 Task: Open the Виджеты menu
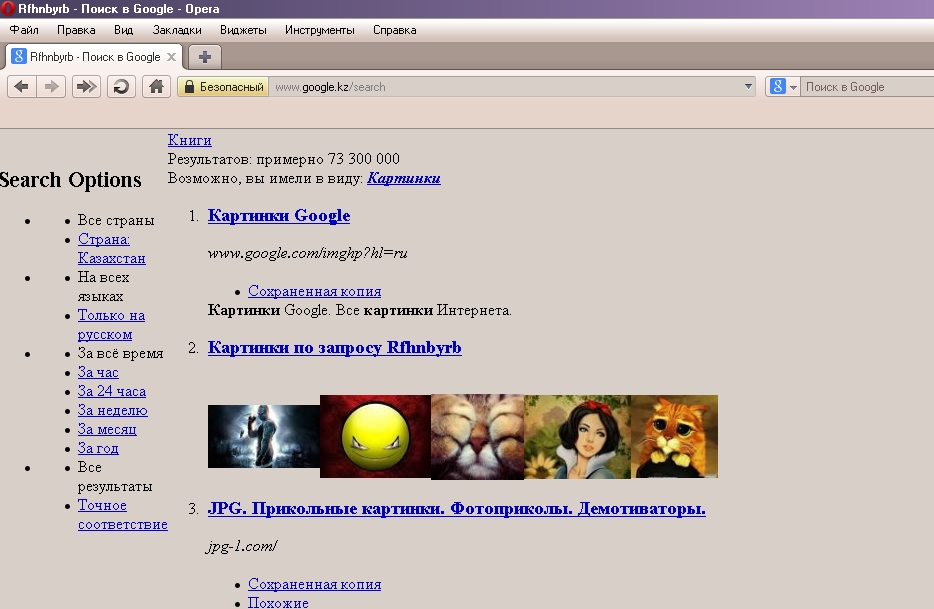click(243, 30)
